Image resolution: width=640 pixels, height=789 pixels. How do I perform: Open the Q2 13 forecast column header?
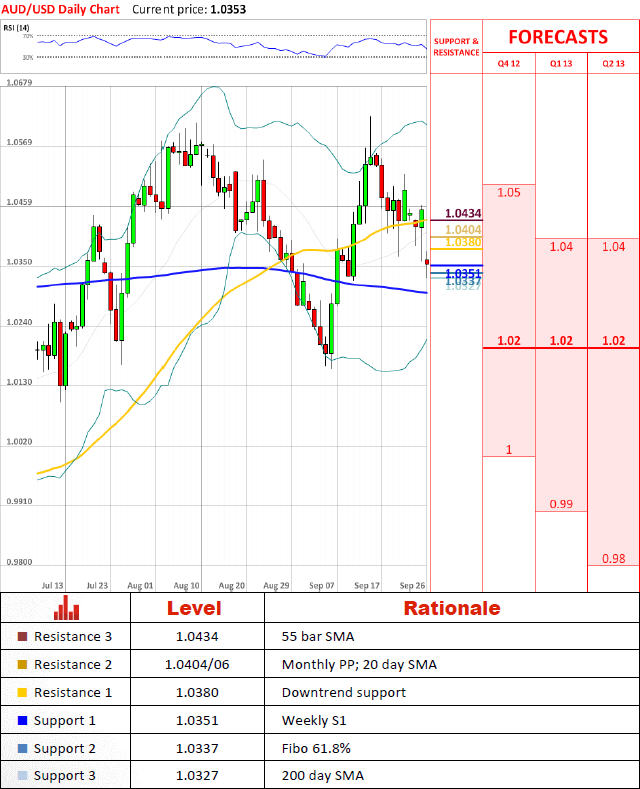613,65
